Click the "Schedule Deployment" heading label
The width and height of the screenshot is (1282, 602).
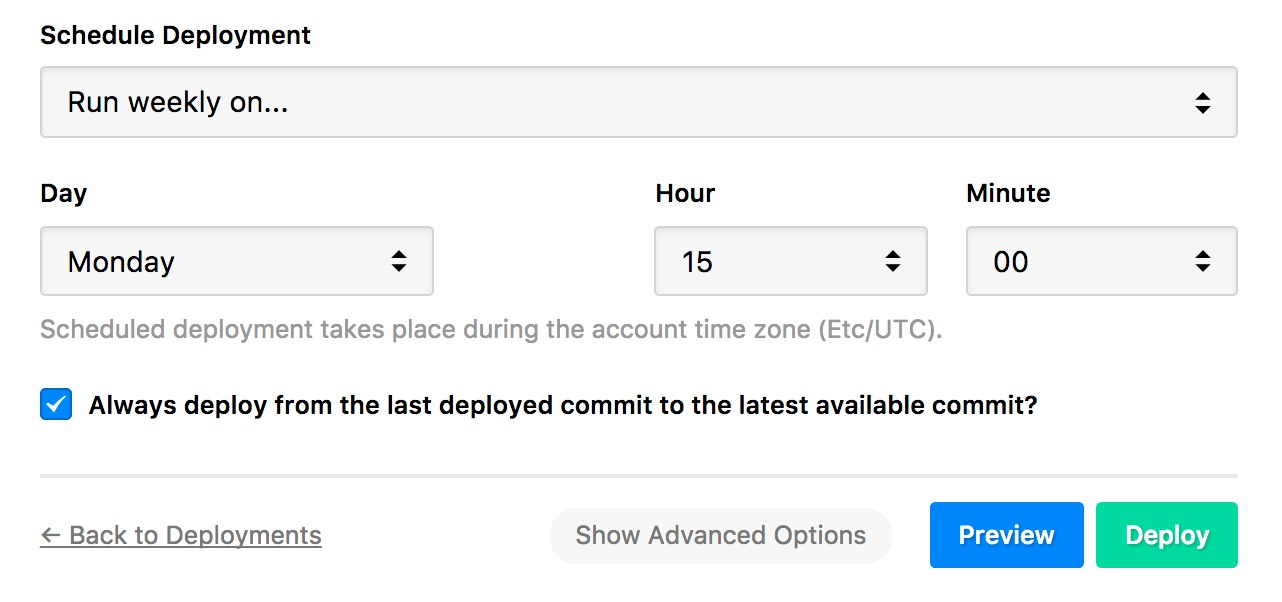coord(175,35)
